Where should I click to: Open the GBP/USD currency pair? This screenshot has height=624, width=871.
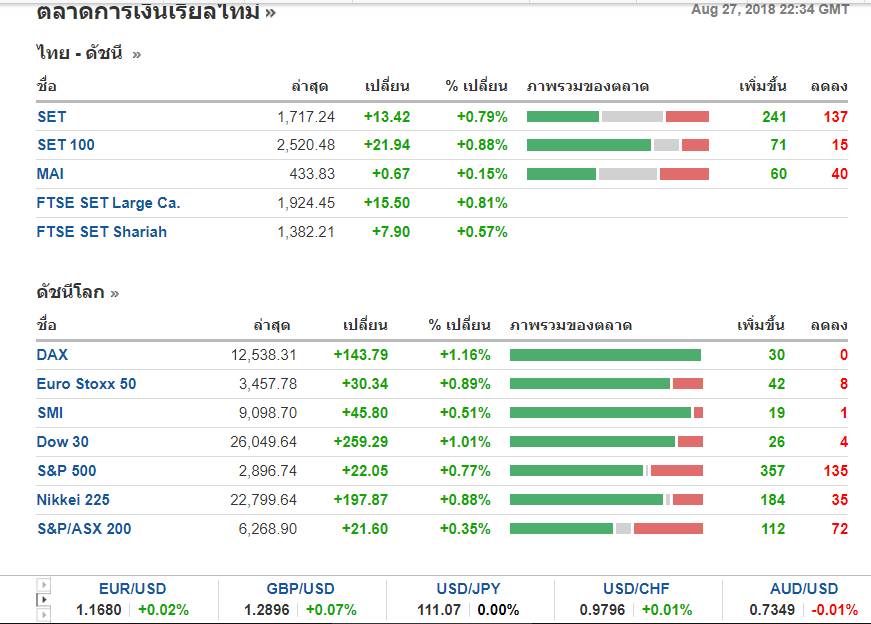[x=301, y=588]
